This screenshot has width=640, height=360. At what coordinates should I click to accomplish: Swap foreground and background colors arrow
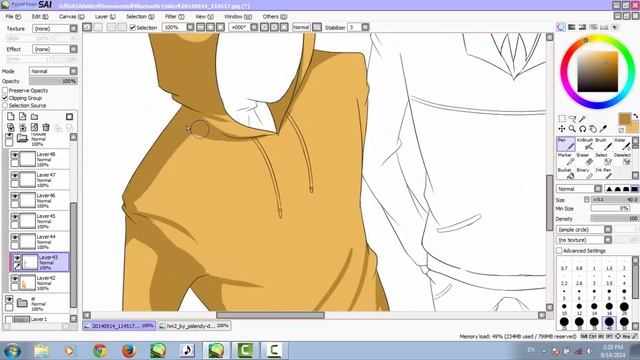(635, 116)
